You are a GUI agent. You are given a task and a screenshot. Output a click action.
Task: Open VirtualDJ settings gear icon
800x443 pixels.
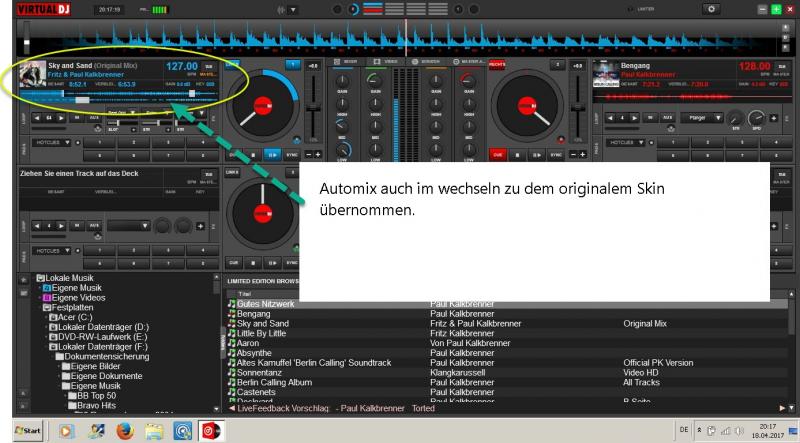[711, 9]
